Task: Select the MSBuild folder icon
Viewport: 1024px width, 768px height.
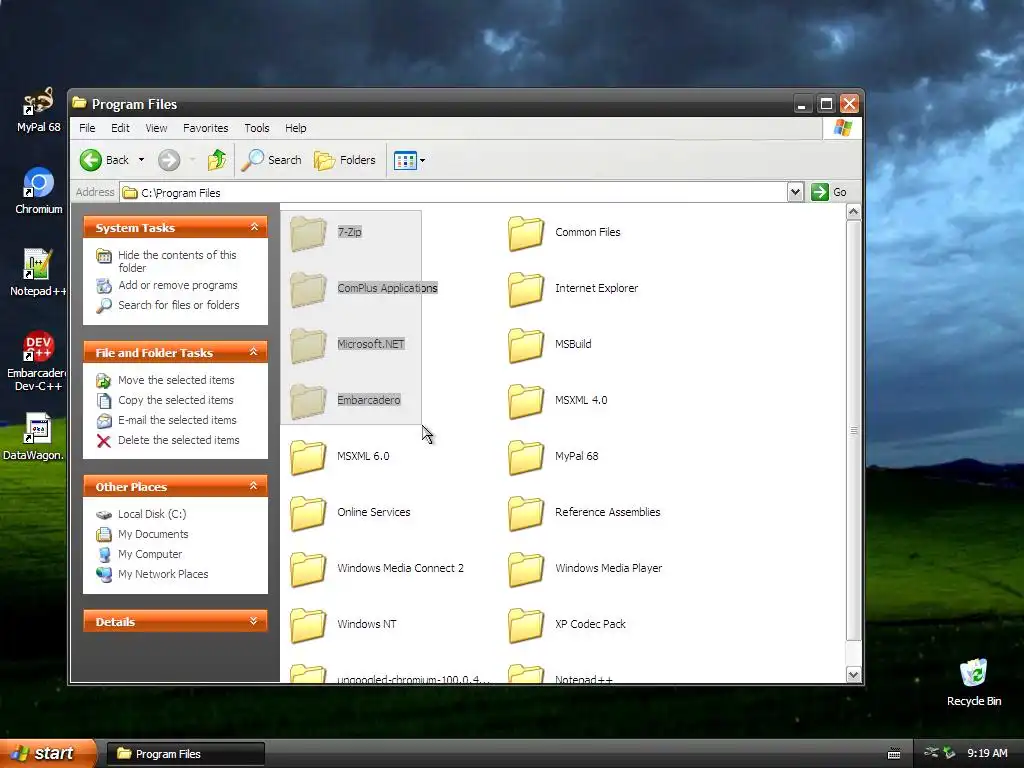Action: pyautogui.click(x=526, y=345)
